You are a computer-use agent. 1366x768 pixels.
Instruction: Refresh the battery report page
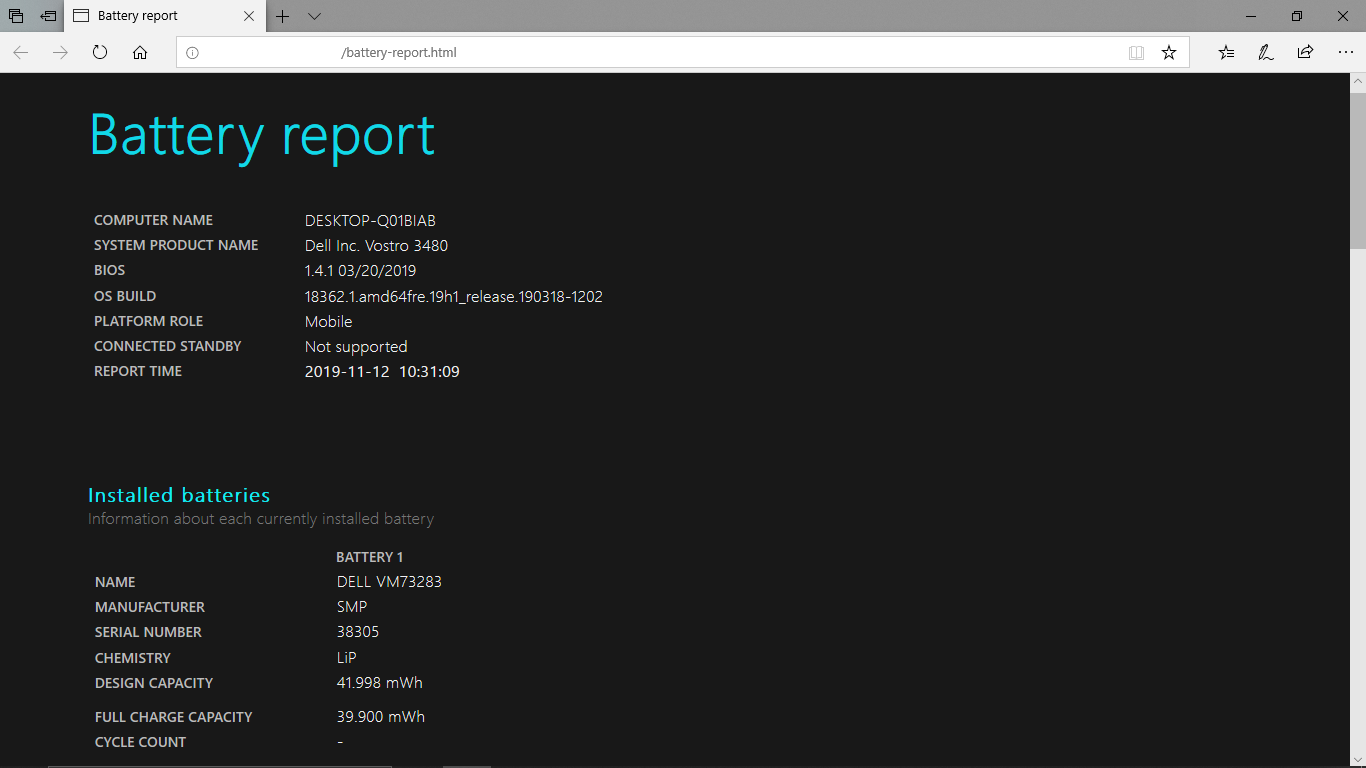[x=100, y=52]
